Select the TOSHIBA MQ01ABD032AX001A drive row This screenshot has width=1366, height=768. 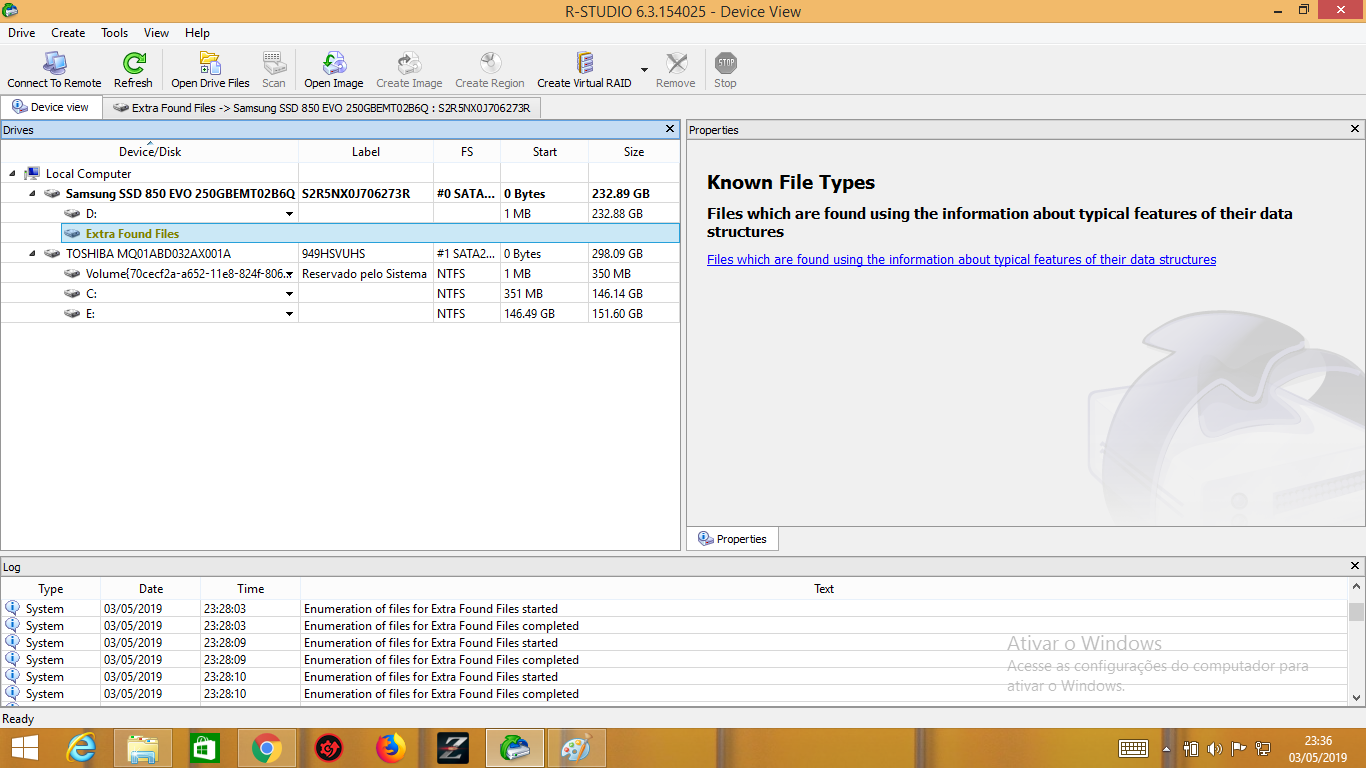coord(340,253)
